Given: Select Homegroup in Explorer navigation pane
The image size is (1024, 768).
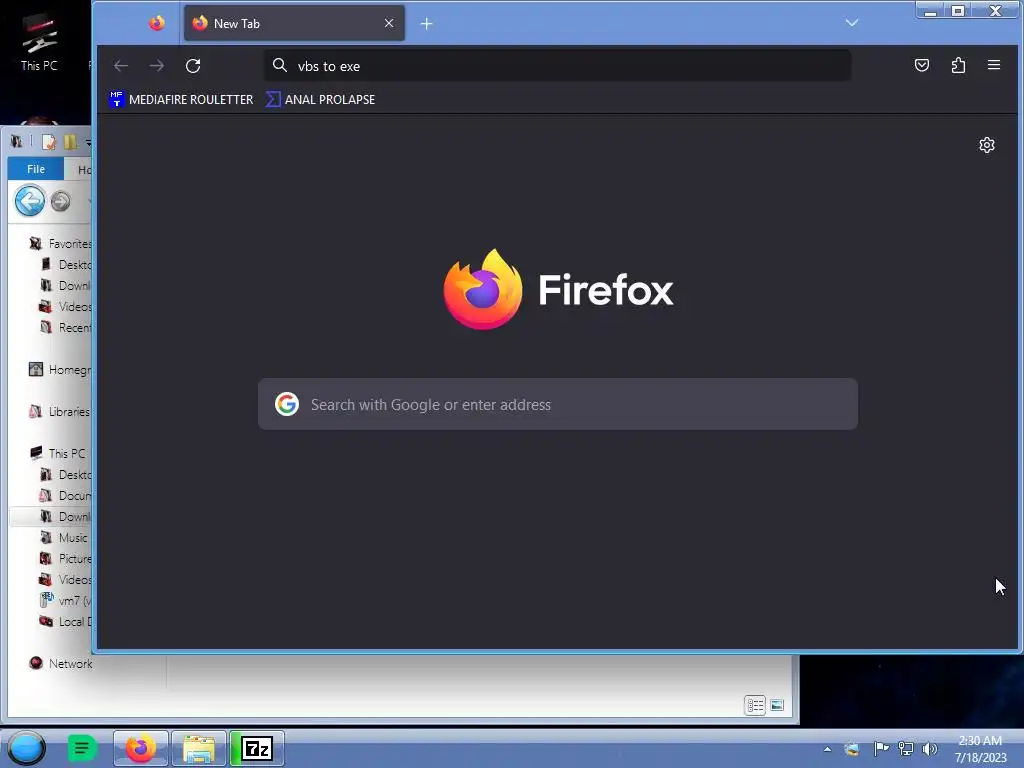Looking at the screenshot, I should click(60, 370).
